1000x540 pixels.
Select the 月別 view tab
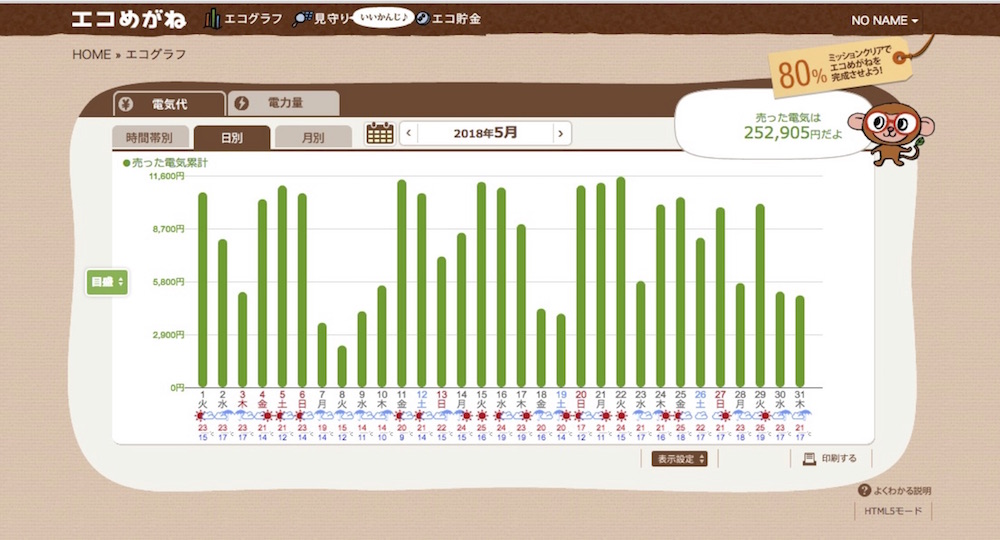click(x=313, y=137)
